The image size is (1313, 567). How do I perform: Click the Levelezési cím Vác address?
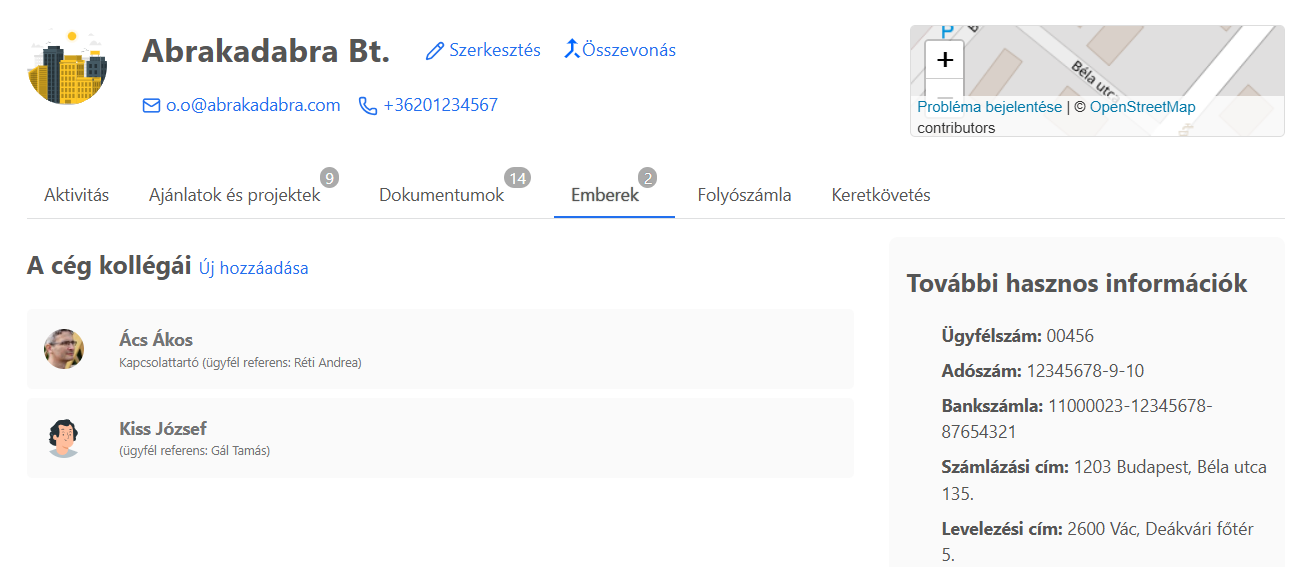pos(1098,541)
